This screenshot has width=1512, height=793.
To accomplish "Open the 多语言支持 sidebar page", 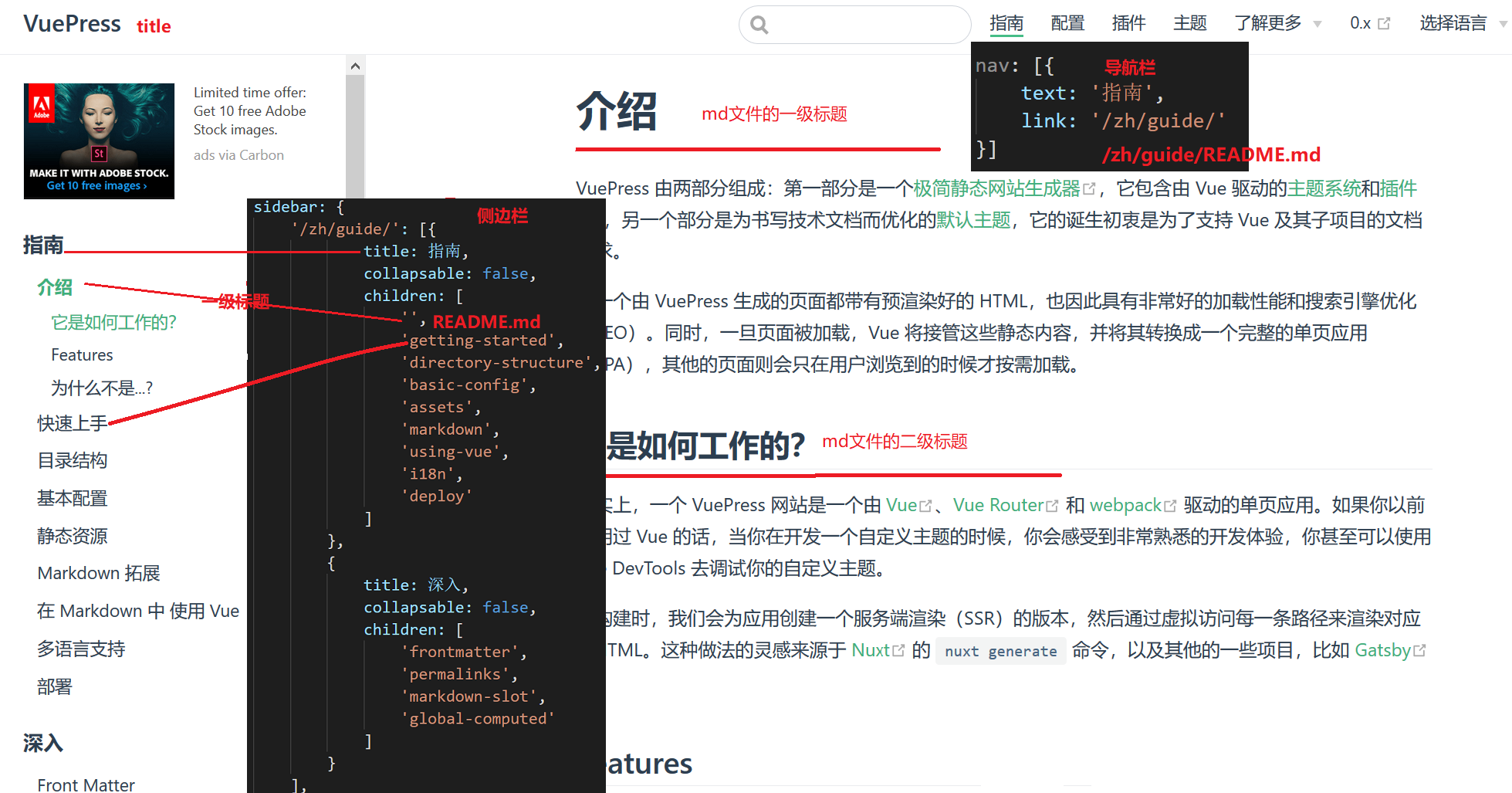I will (x=81, y=649).
